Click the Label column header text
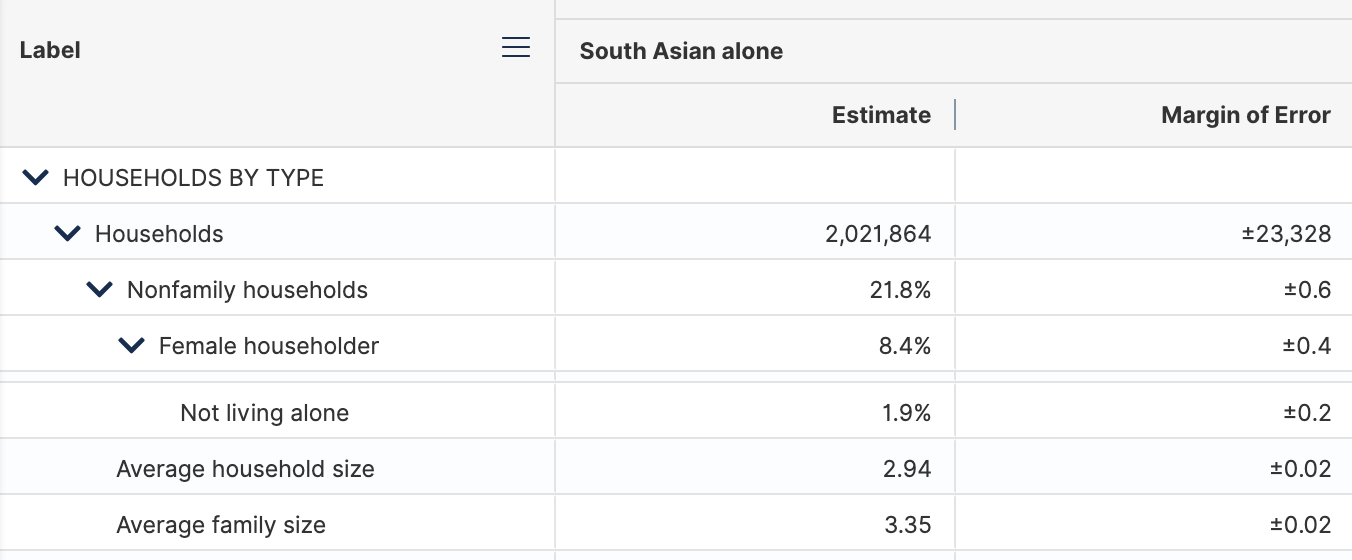The height and width of the screenshot is (560, 1352). pyautogui.click(x=50, y=50)
